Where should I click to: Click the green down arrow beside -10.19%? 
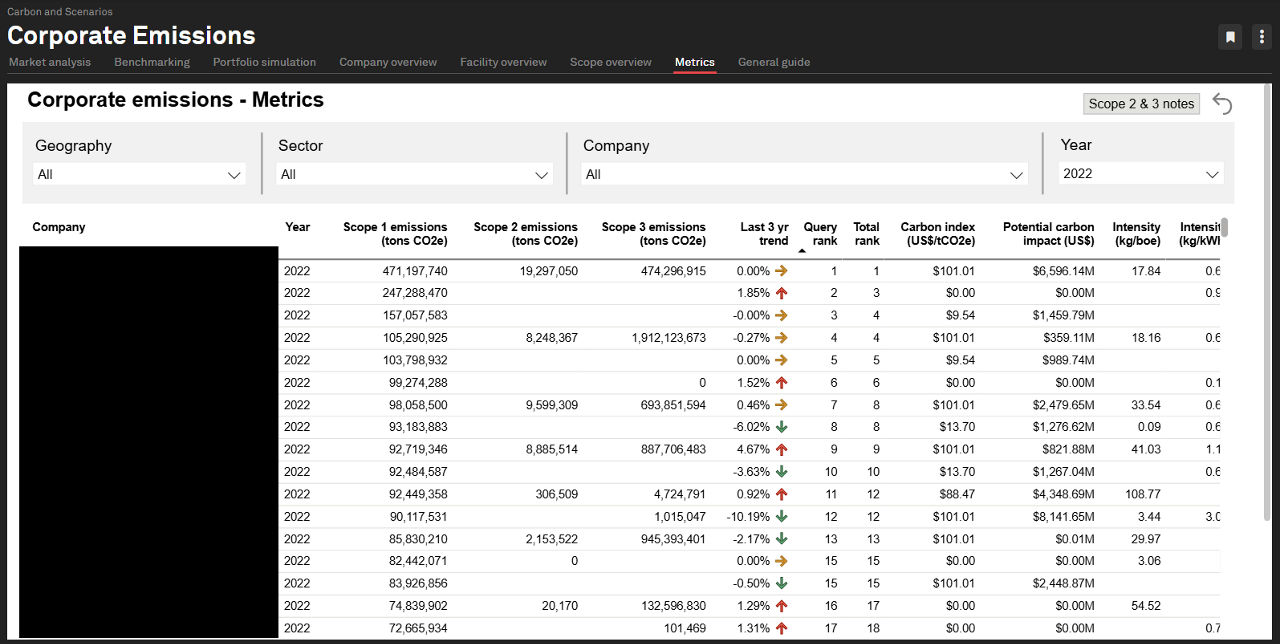(x=781, y=517)
